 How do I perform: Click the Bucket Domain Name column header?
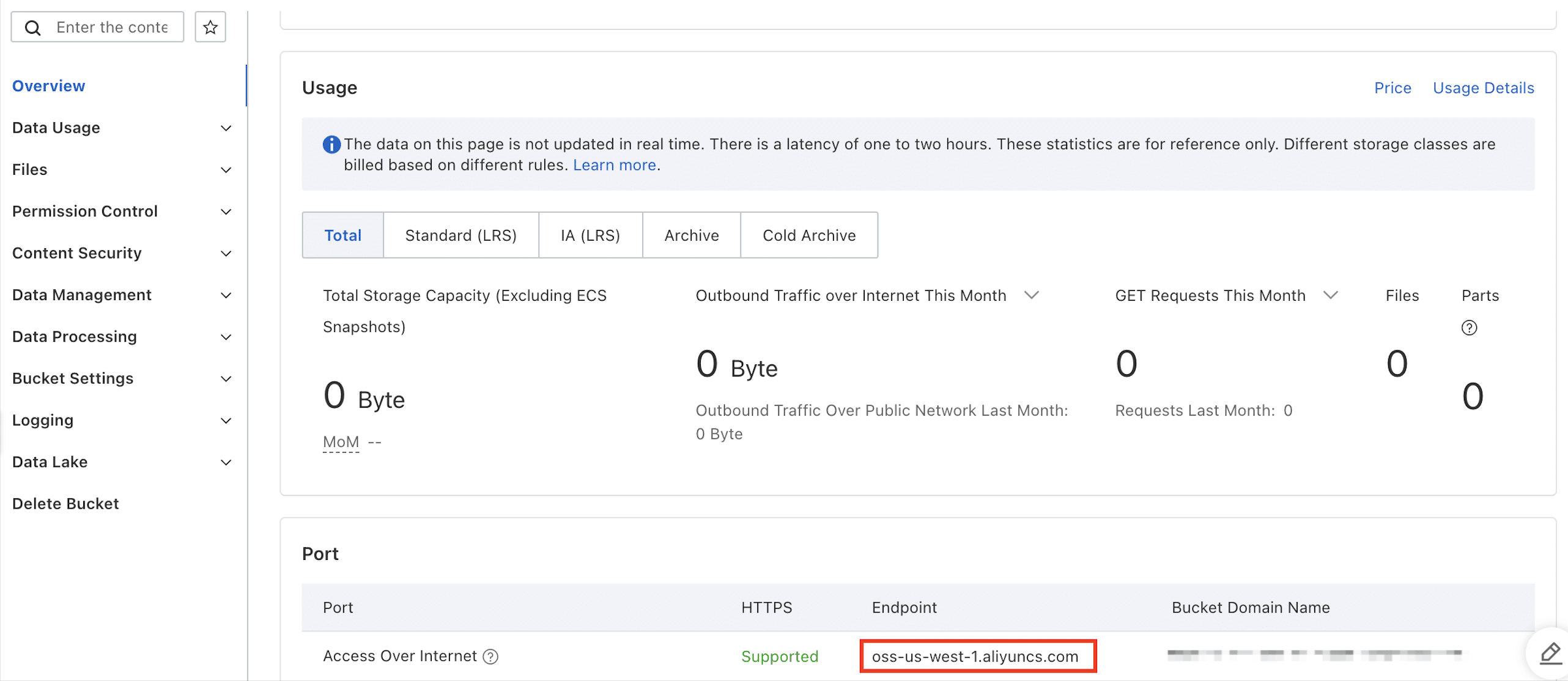click(1250, 608)
